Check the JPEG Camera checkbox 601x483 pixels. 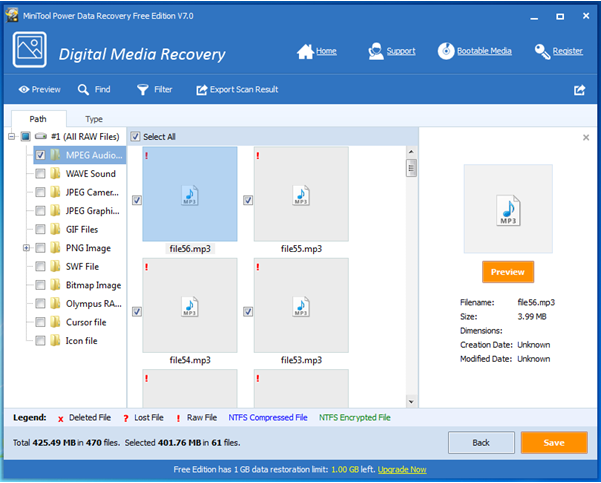click(x=40, y=192)
